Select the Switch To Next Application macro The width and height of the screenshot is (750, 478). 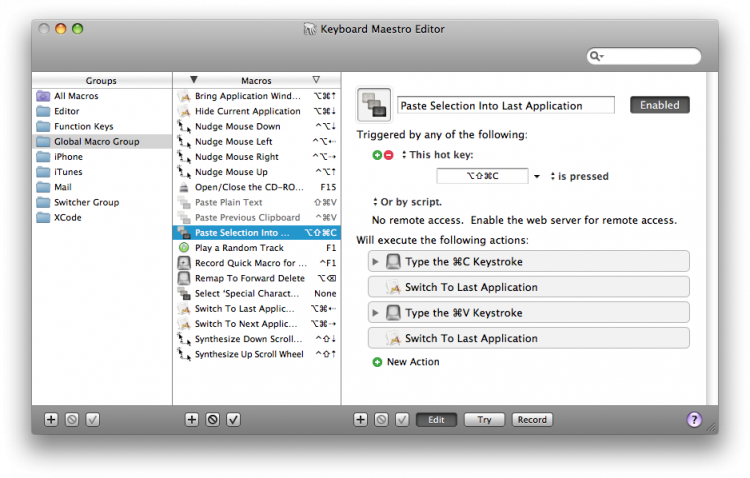257,324
